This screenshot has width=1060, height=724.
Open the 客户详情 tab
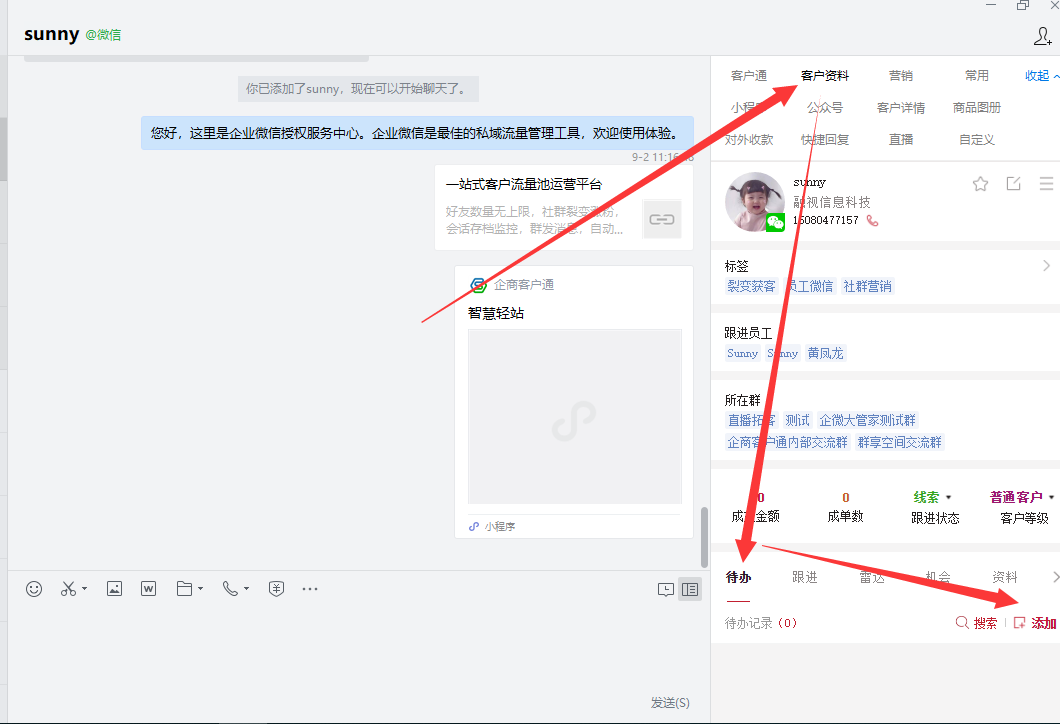900,107
